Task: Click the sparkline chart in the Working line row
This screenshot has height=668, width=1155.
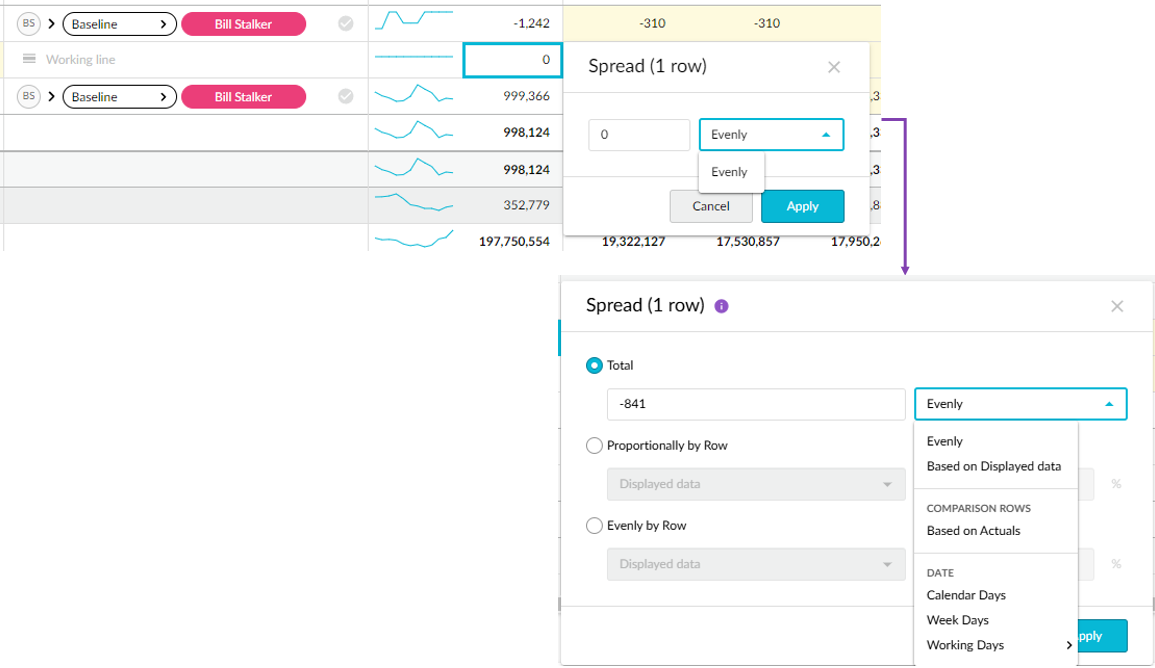Action: click(x=413, y=60)
